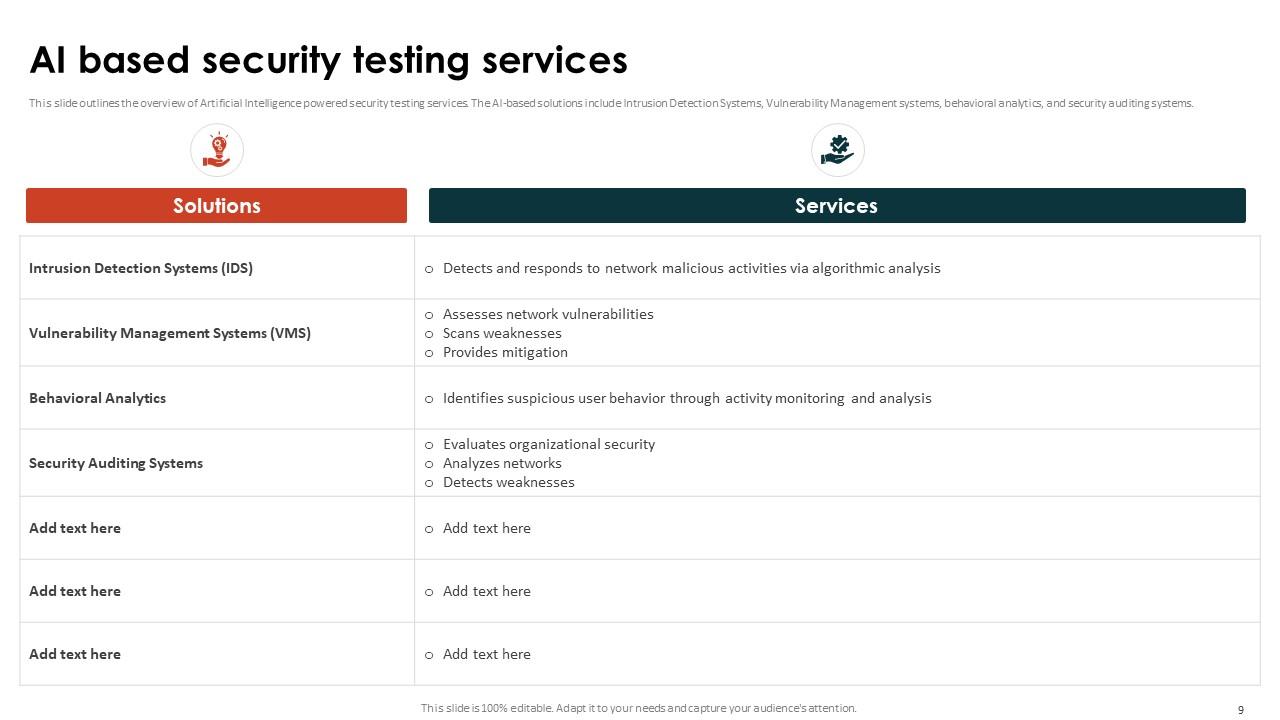Screen dimensions: 1280x720
Task: Click Vulnerability Management Systems (VMS) row label
Action: (x=170, y=333)
